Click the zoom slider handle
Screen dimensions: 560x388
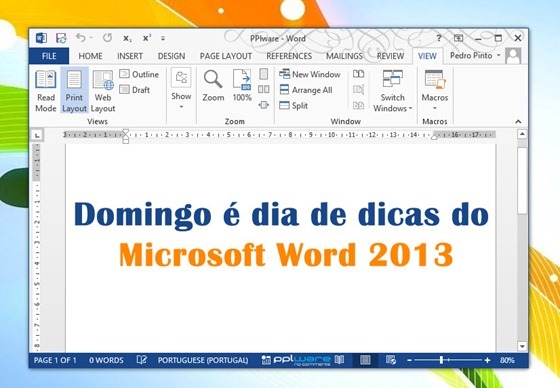tap(441, 360)
